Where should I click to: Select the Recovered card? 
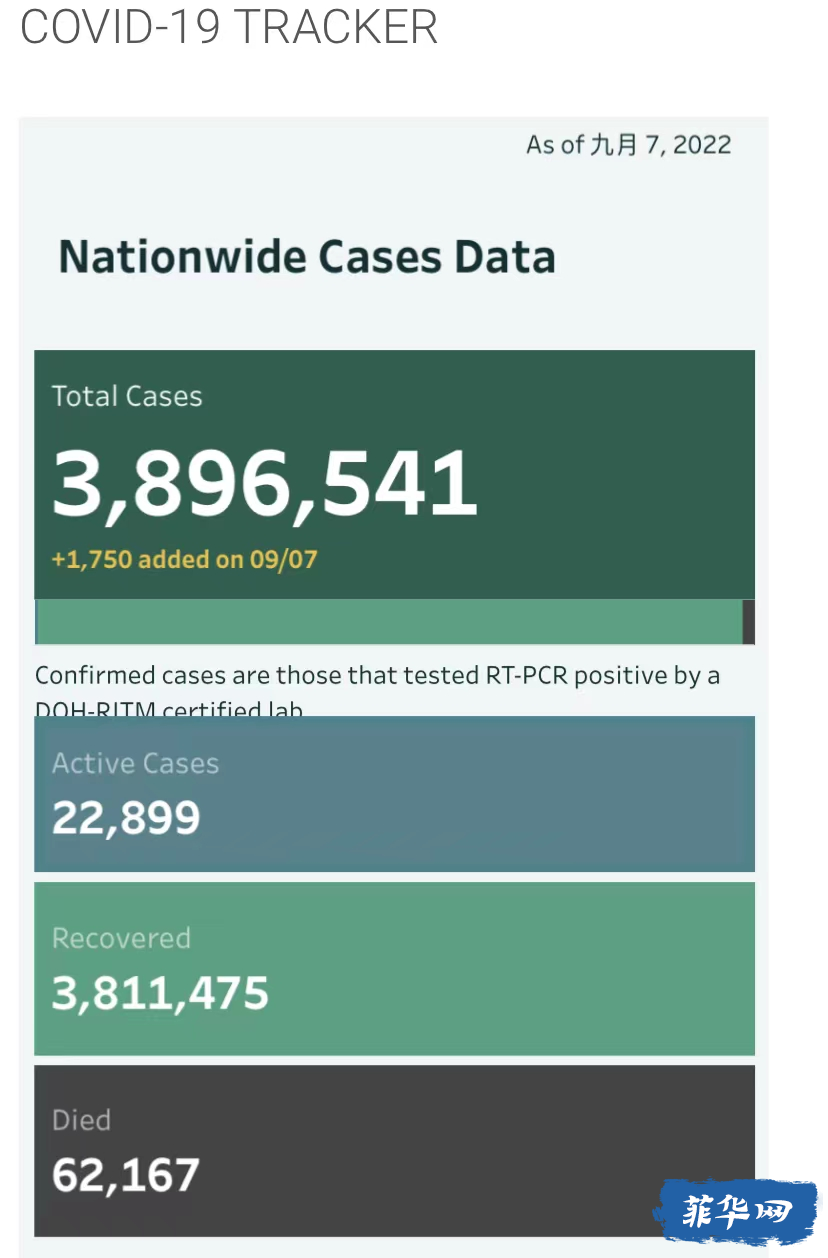394,969
